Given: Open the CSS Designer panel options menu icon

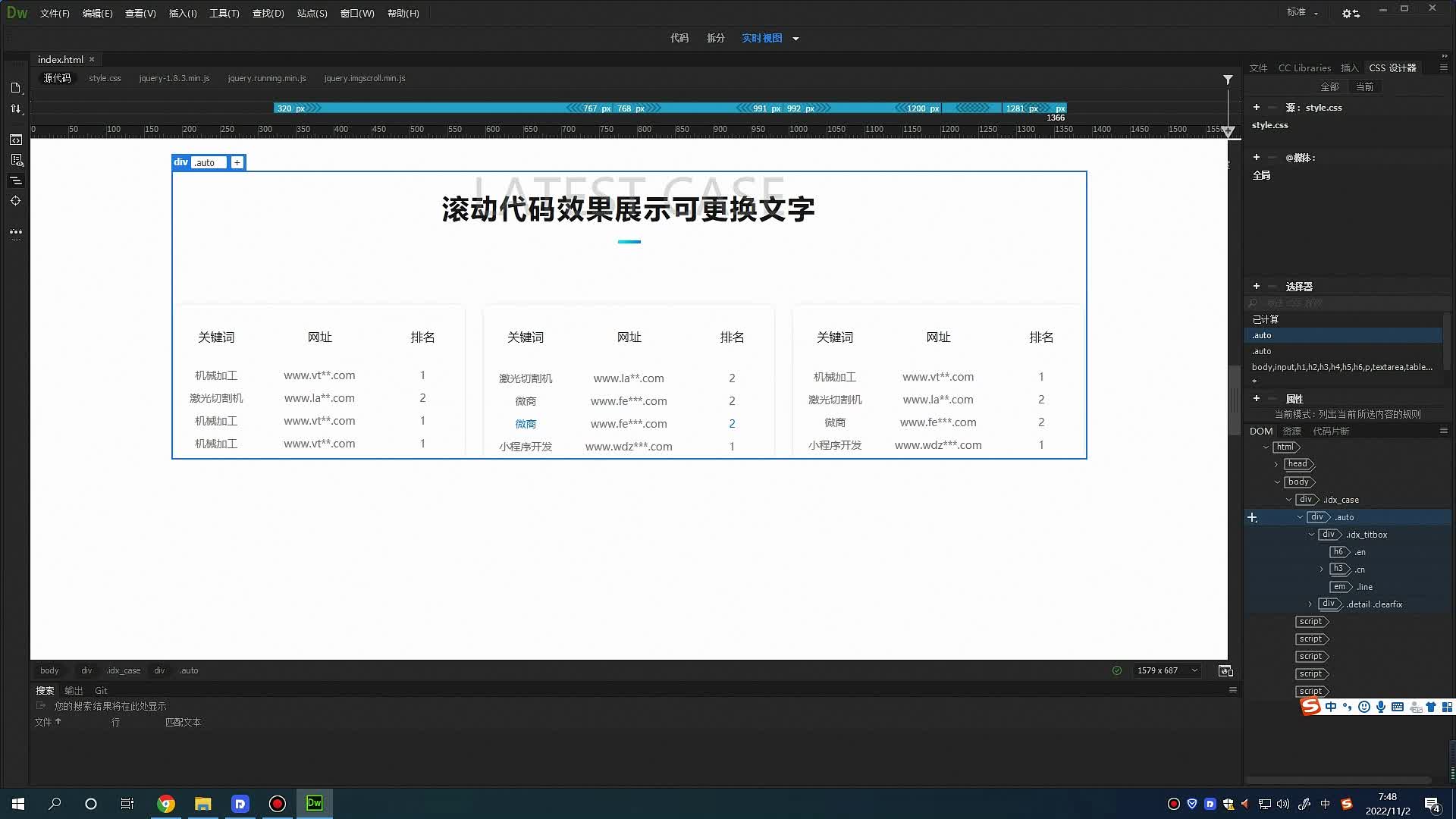Looking at the screenshot, I should click(1444, 67).
